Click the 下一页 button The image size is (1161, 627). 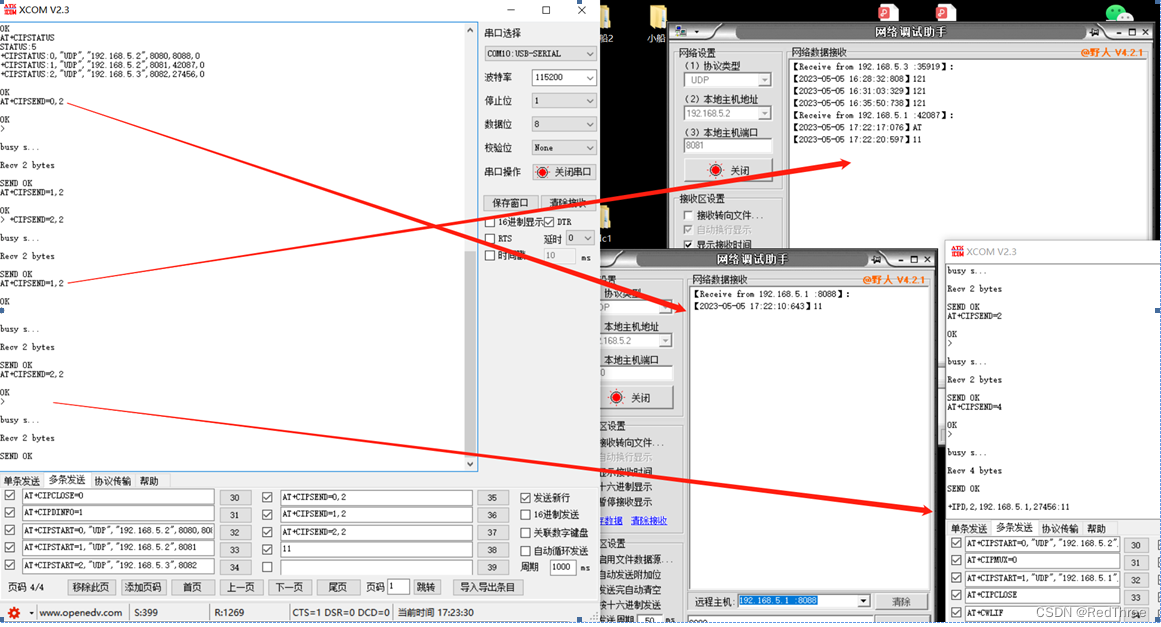[x=289, y=587]
